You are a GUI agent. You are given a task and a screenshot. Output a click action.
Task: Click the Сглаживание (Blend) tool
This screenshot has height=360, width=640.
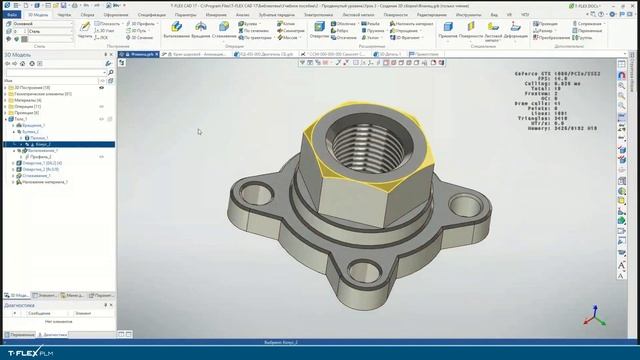pyautogui.click(x=224, y=30)
